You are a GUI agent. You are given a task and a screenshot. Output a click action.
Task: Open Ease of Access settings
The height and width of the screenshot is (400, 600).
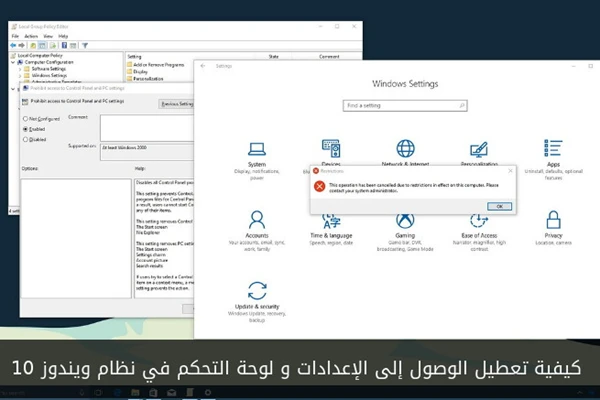tap(479, 233)
